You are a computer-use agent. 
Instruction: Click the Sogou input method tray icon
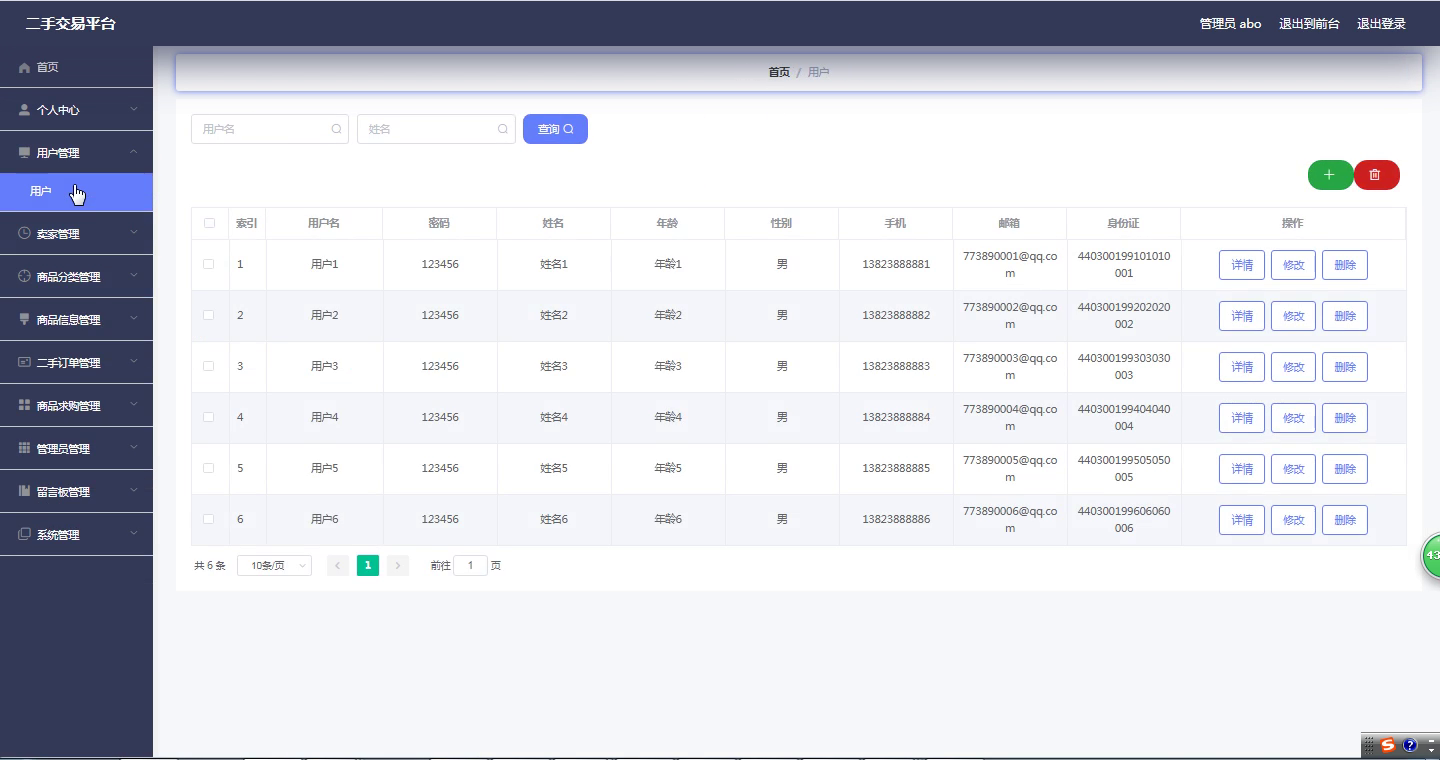click(1388, 745)
